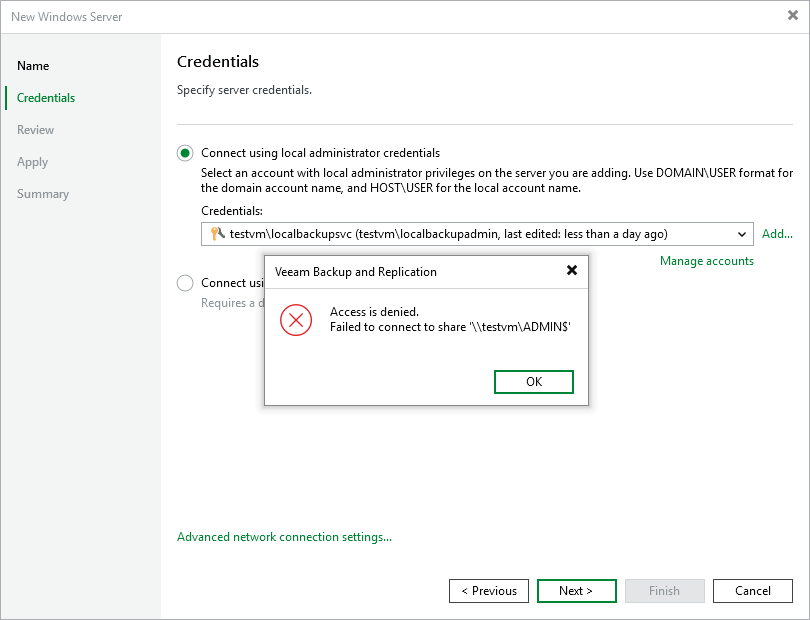Close the Veeam error dialog with X
The height and width of the screenshot is (620, 810).
[x=572, y=271]
